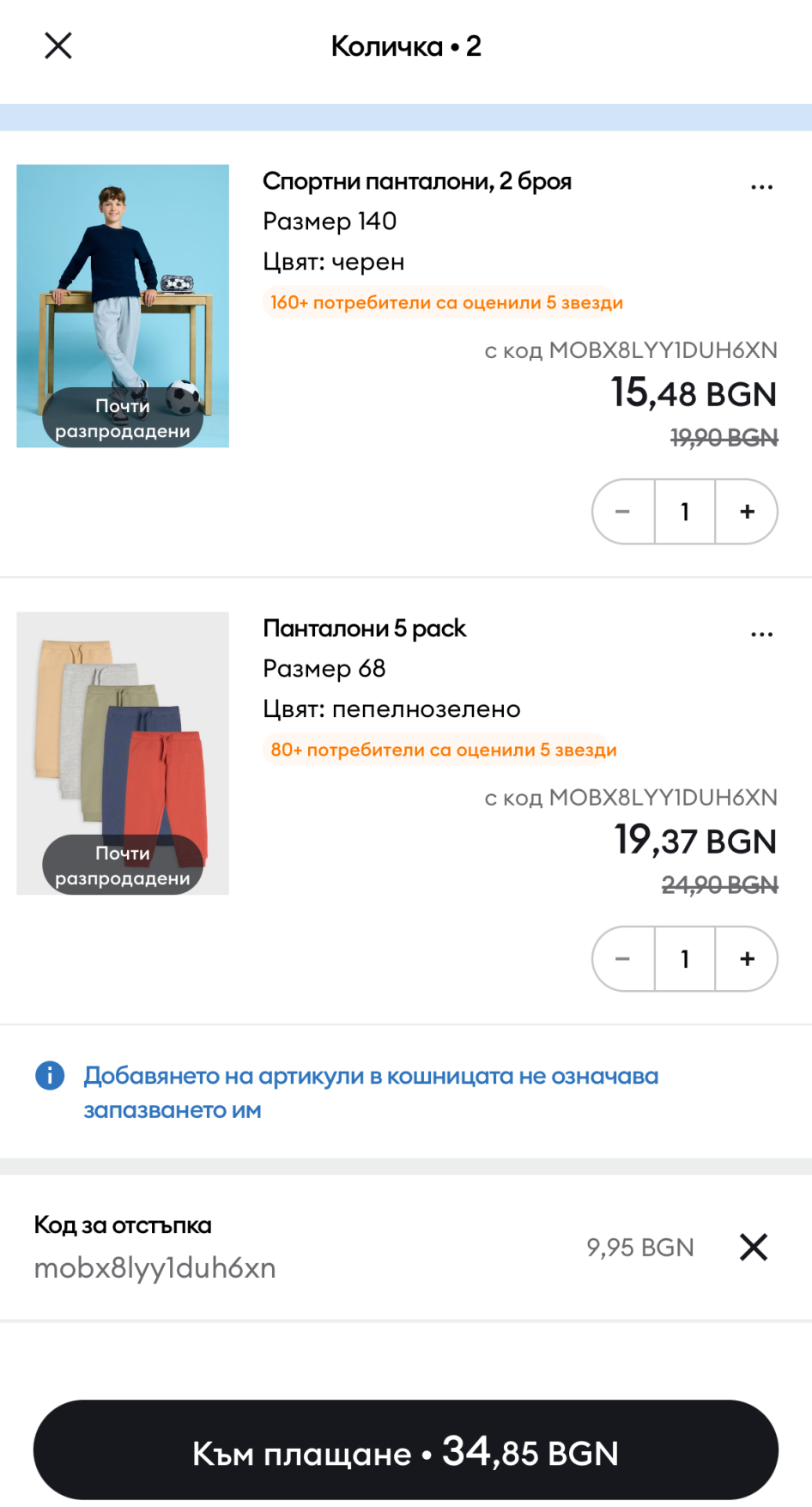Tap the 160+ потребители rating badge
812x1507 pixels.
pyautogui.click(x=446, y=302)
